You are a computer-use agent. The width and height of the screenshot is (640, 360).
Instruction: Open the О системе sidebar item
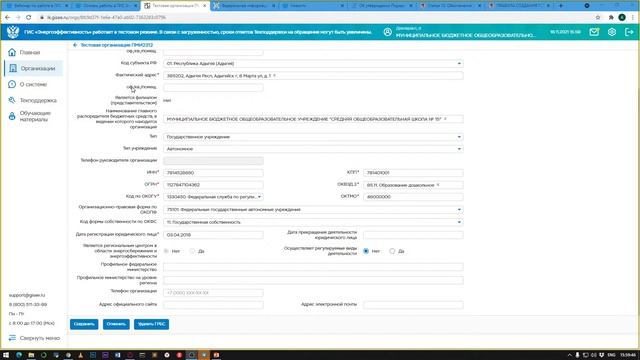tap(33, 84)
